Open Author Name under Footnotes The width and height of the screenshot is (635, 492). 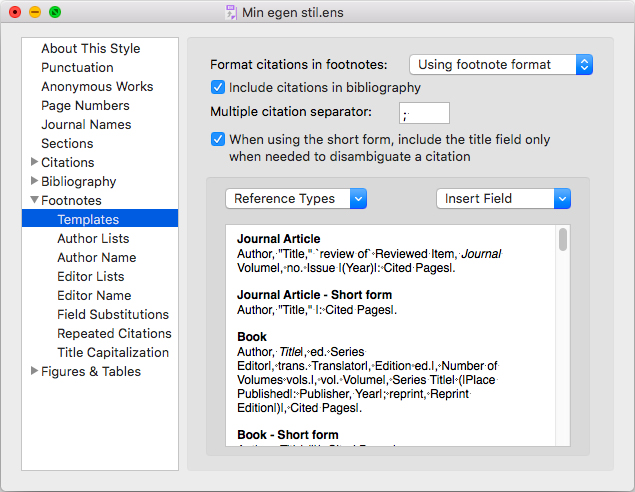(x=97, y=257)
